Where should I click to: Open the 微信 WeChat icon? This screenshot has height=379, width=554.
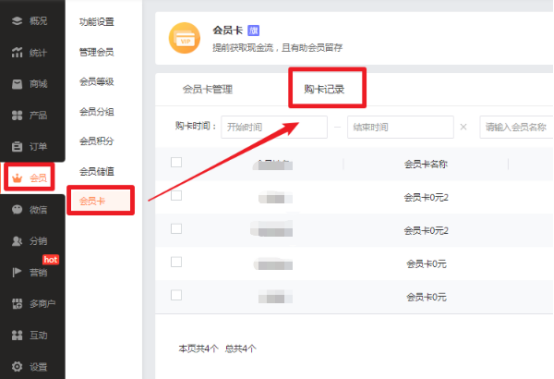coord(17,209)
